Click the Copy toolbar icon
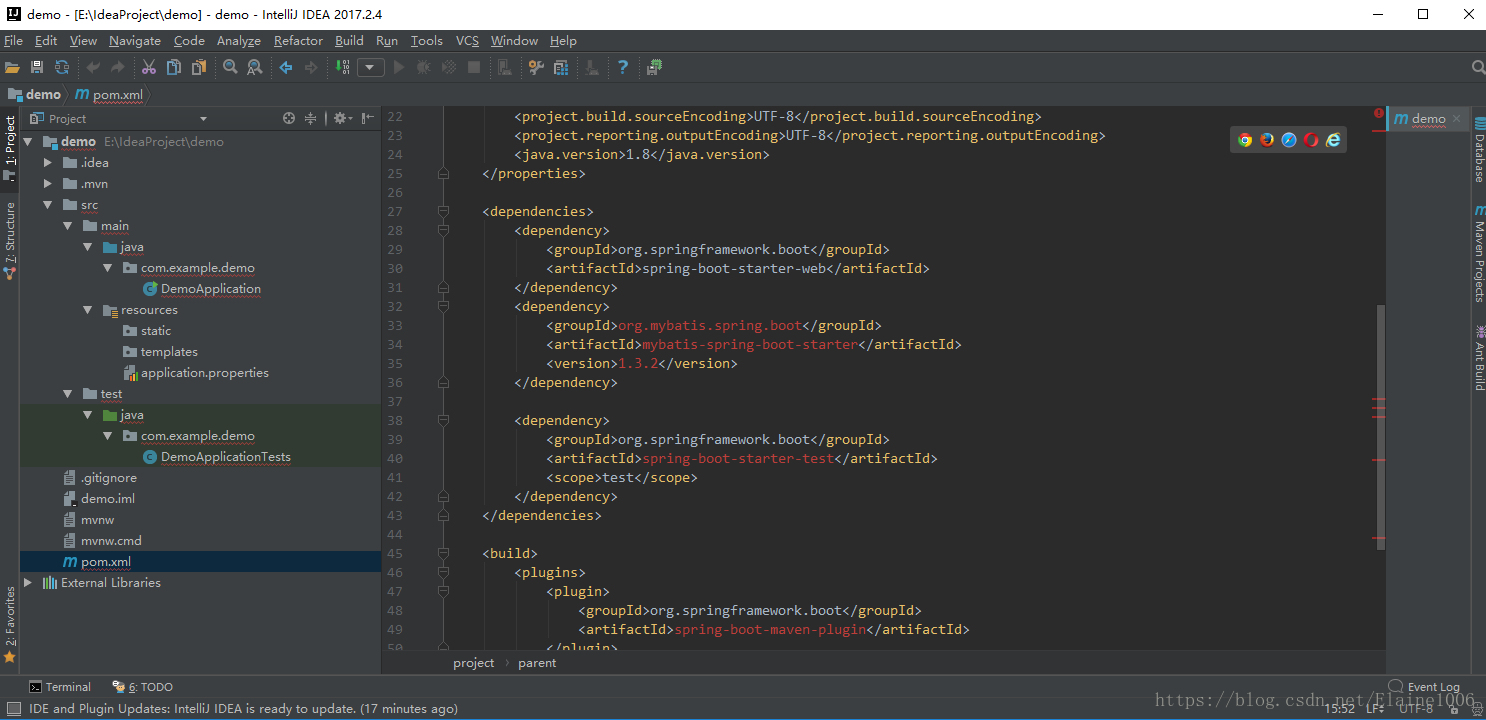The width and height of the screenshot is (1486, 720). 174,67
